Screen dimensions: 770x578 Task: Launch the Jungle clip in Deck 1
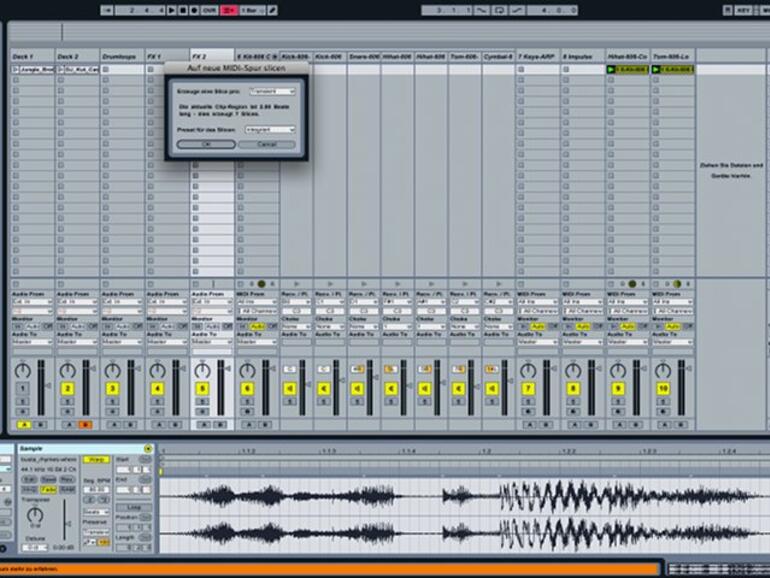click(16, 70)
